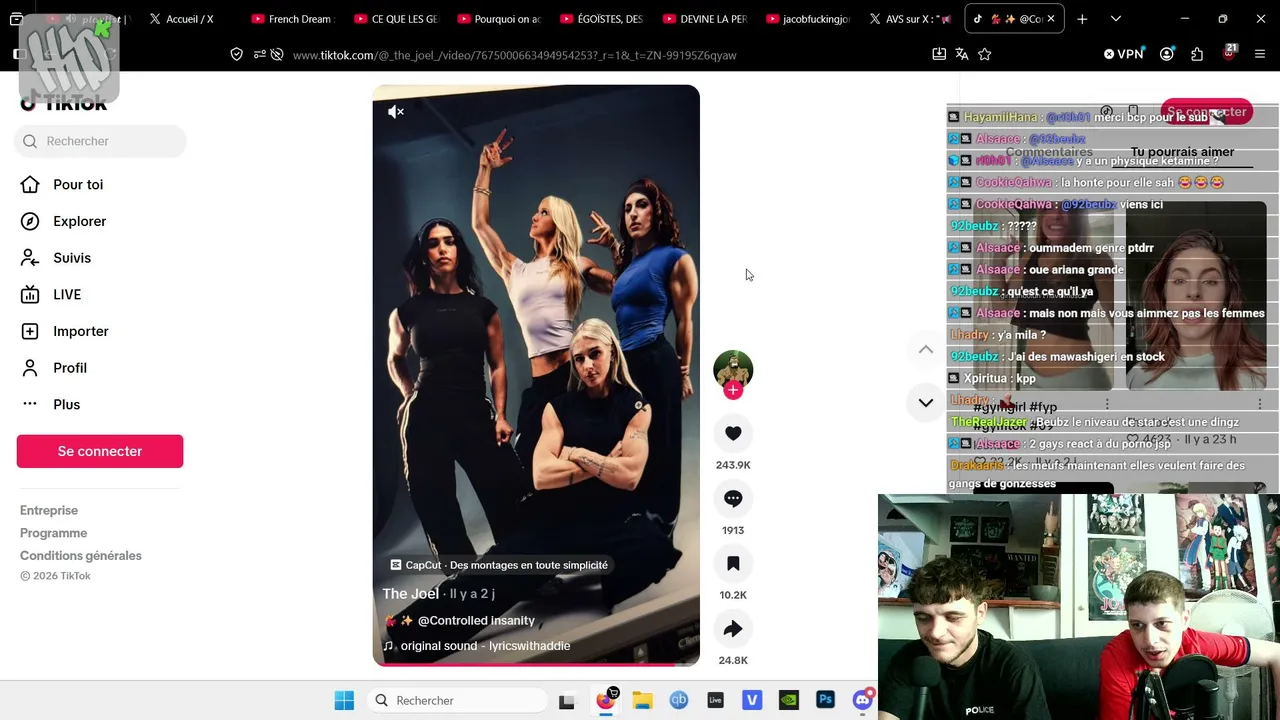Open the creator's avatar profile picture
Image resolution: width=1280 pixels, height=720 pixels.
733,368
